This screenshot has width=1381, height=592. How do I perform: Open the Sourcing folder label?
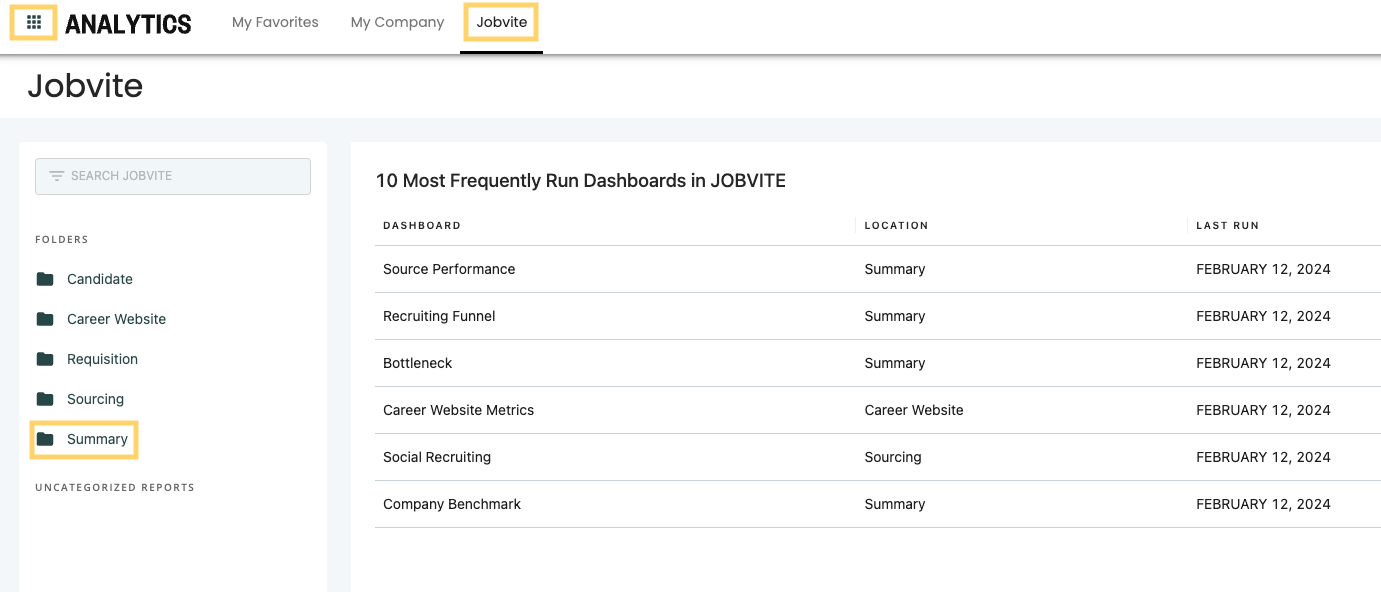click(x=96, y=399)
